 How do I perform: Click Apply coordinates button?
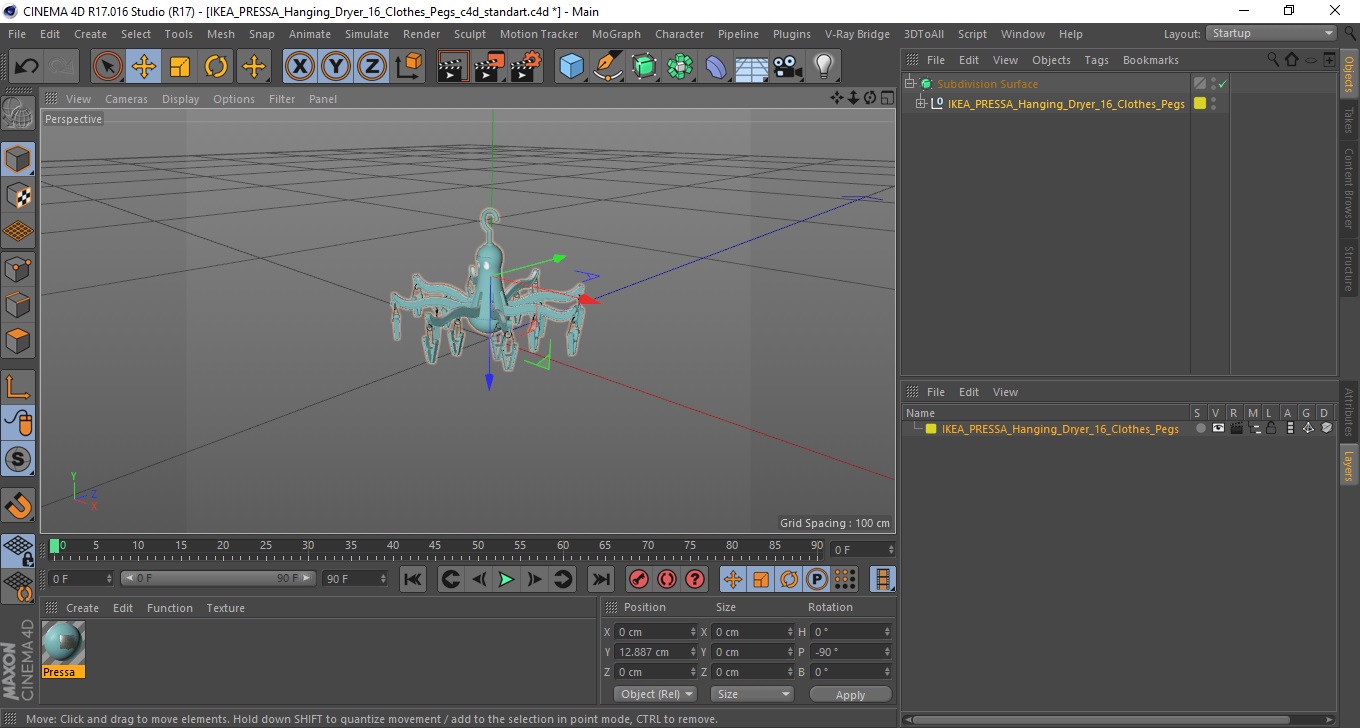850,694
